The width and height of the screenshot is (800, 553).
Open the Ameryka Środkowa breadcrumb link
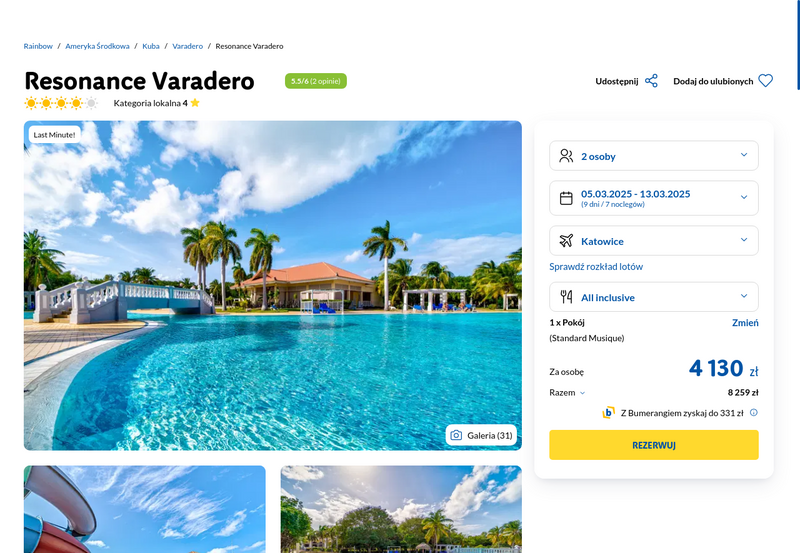pos(97,46)
